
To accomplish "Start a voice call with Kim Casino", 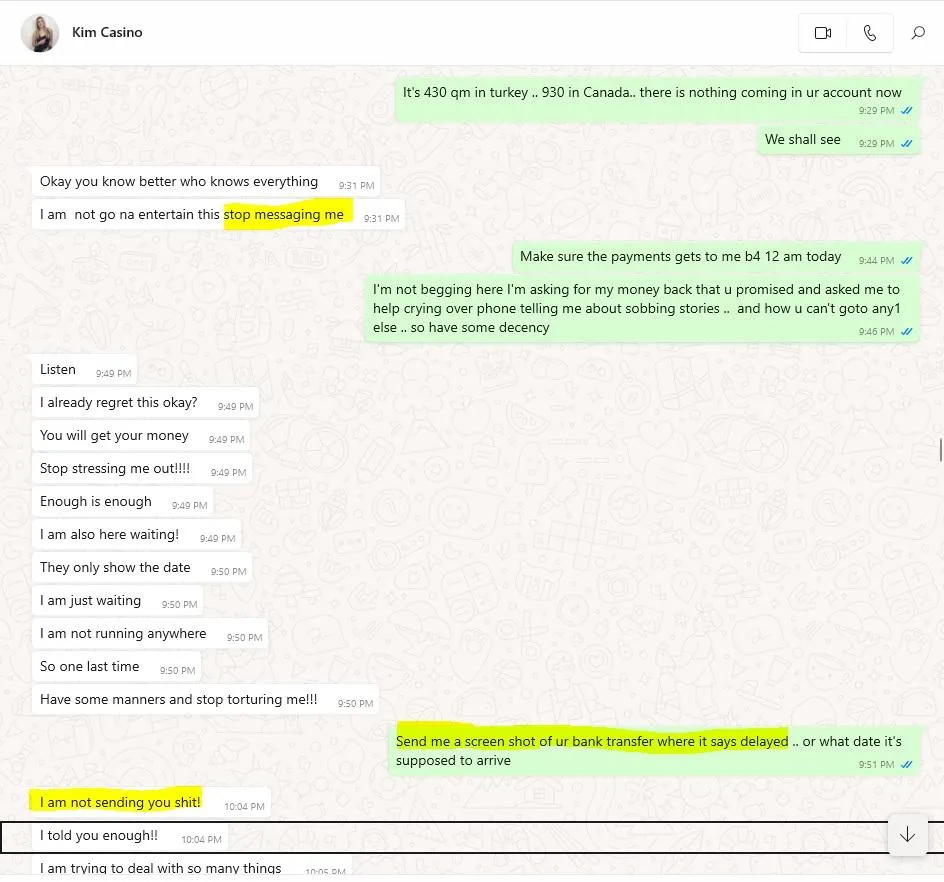I will point(869,33).
